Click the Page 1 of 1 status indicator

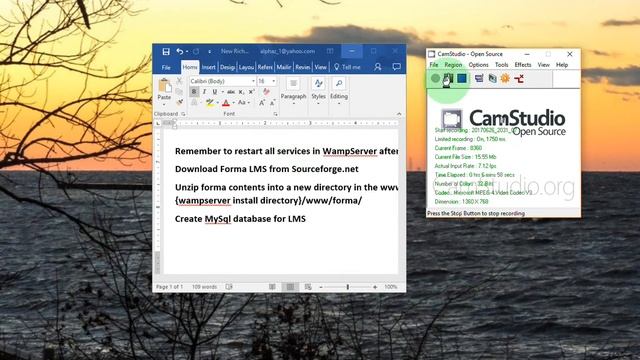[169, 287]
